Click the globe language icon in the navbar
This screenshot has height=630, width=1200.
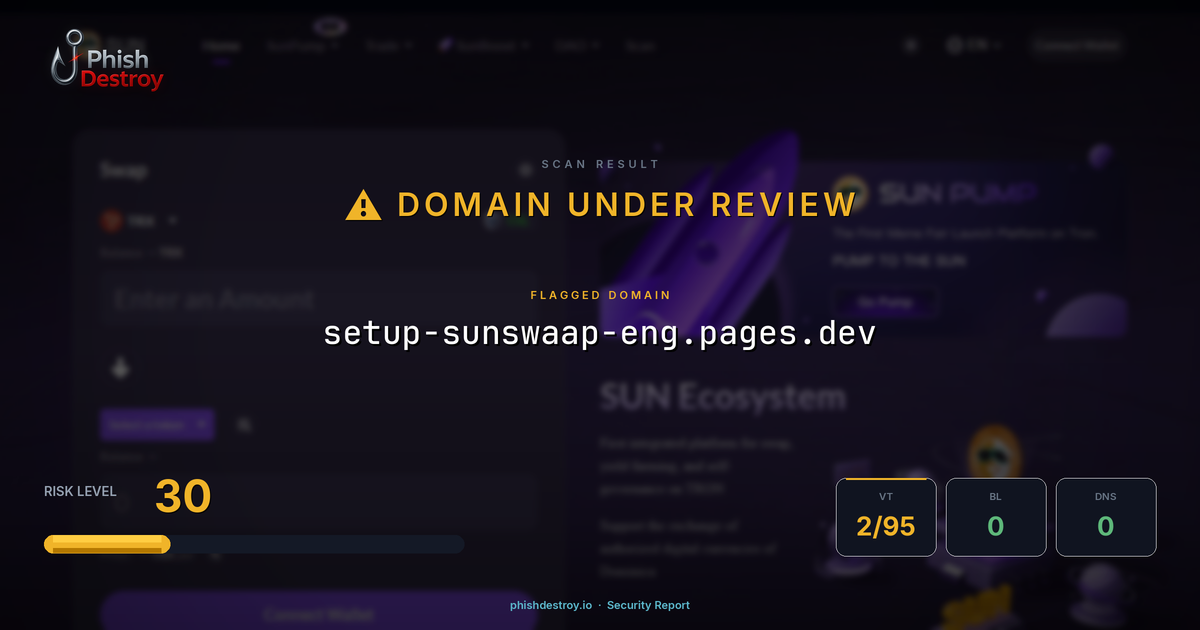tap(953, 44)
